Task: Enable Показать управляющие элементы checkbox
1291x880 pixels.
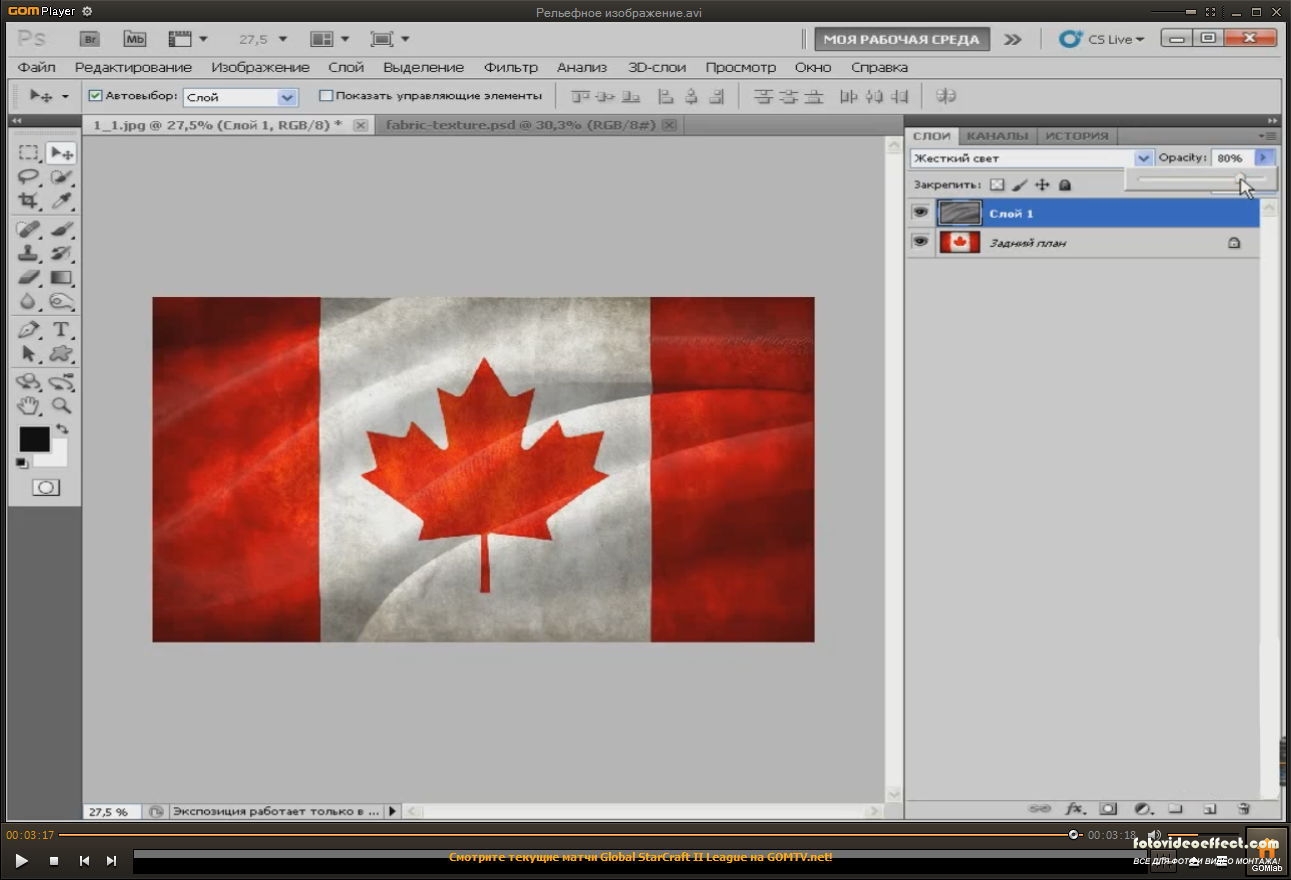Action: click(x=325, y=96)
